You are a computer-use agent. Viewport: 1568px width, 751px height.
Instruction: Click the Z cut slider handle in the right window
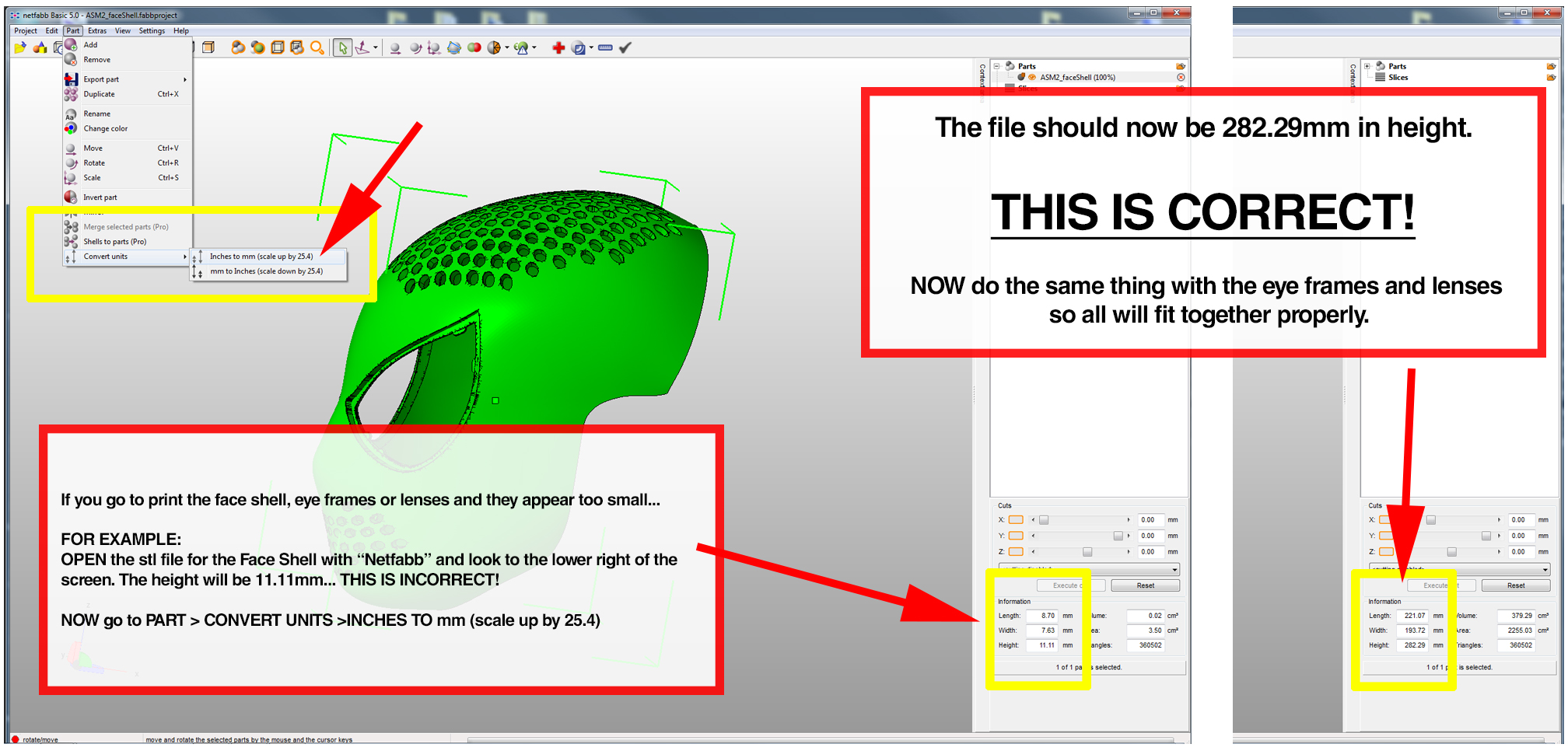pos(1451,552)
